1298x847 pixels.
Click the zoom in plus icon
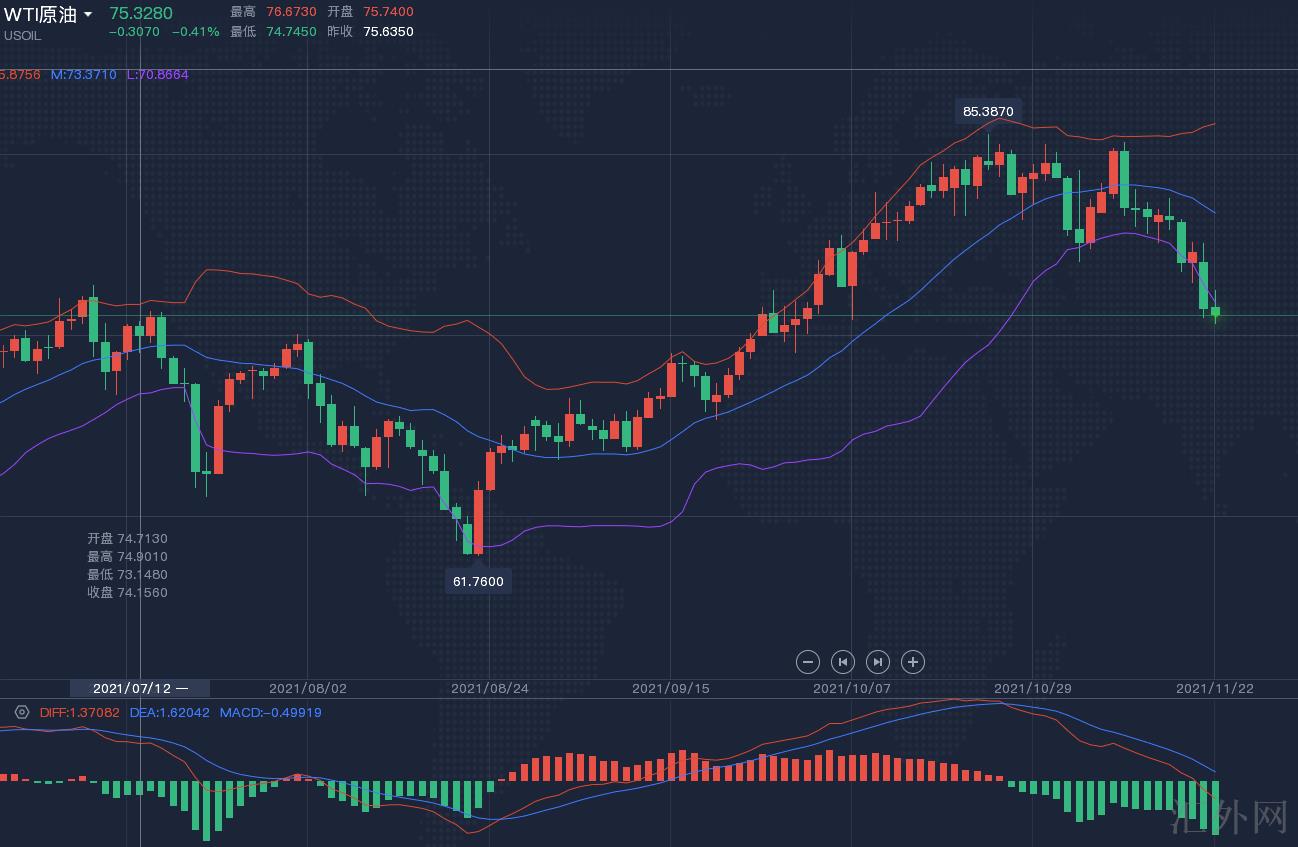(x=912, y=661)
